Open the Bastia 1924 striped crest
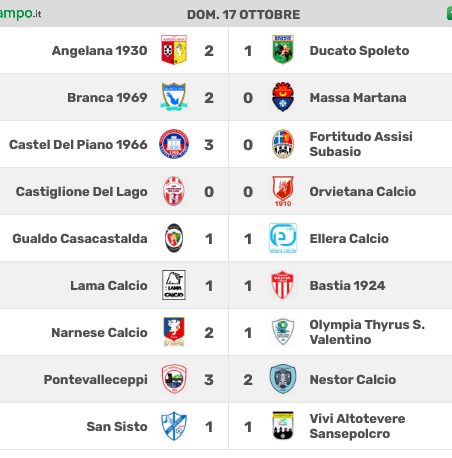The width and height of the screenshot is (452, 458). click(283, 285)
